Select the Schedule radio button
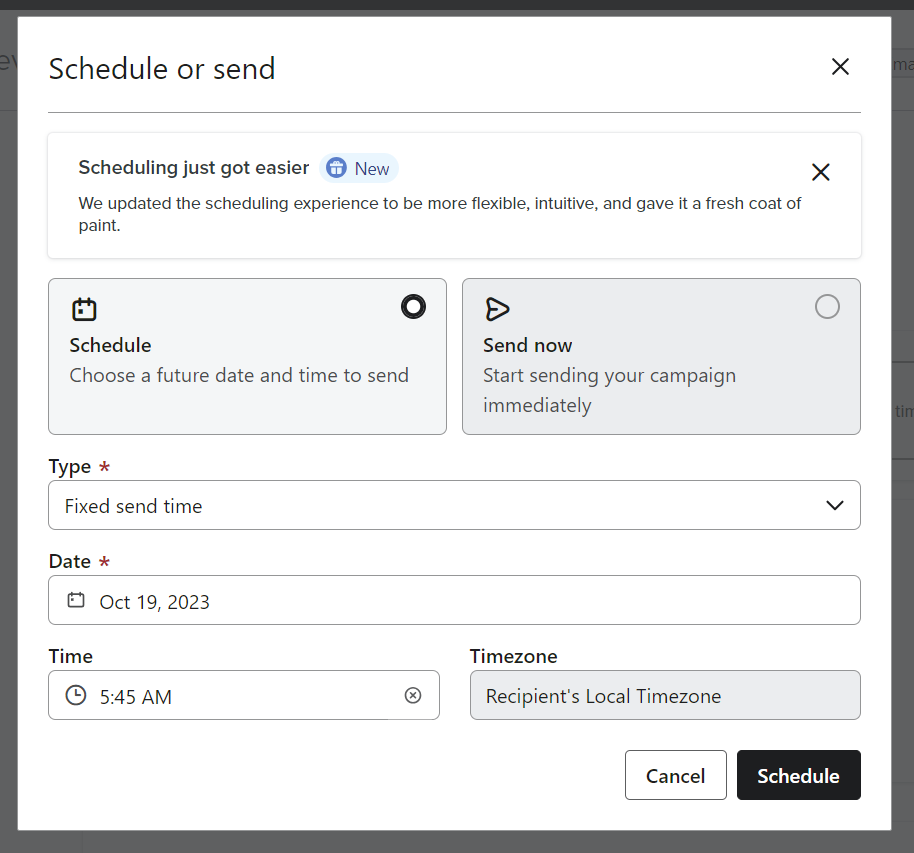 [x=413, y=307]
